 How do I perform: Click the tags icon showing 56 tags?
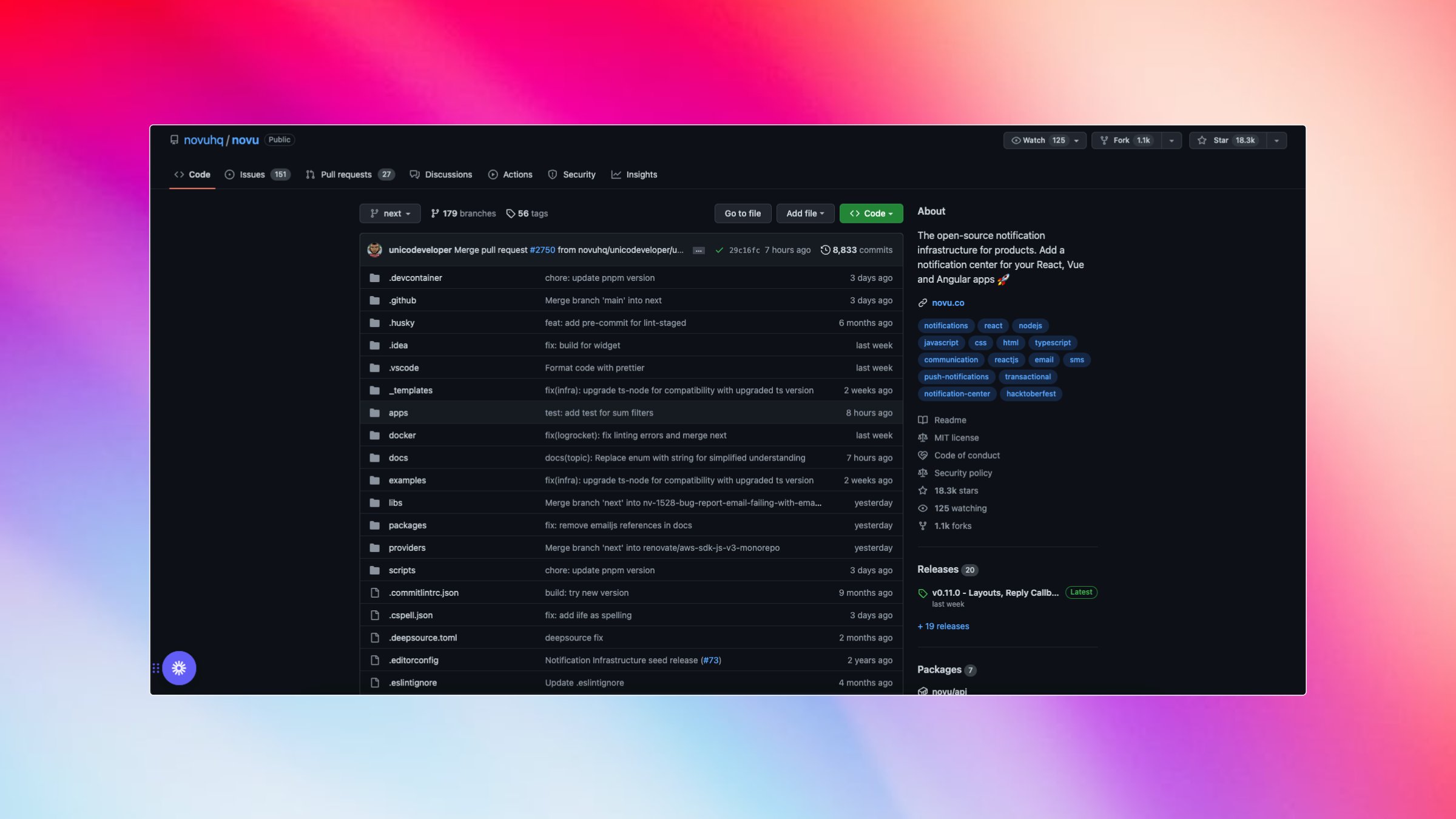pos(511,214)
